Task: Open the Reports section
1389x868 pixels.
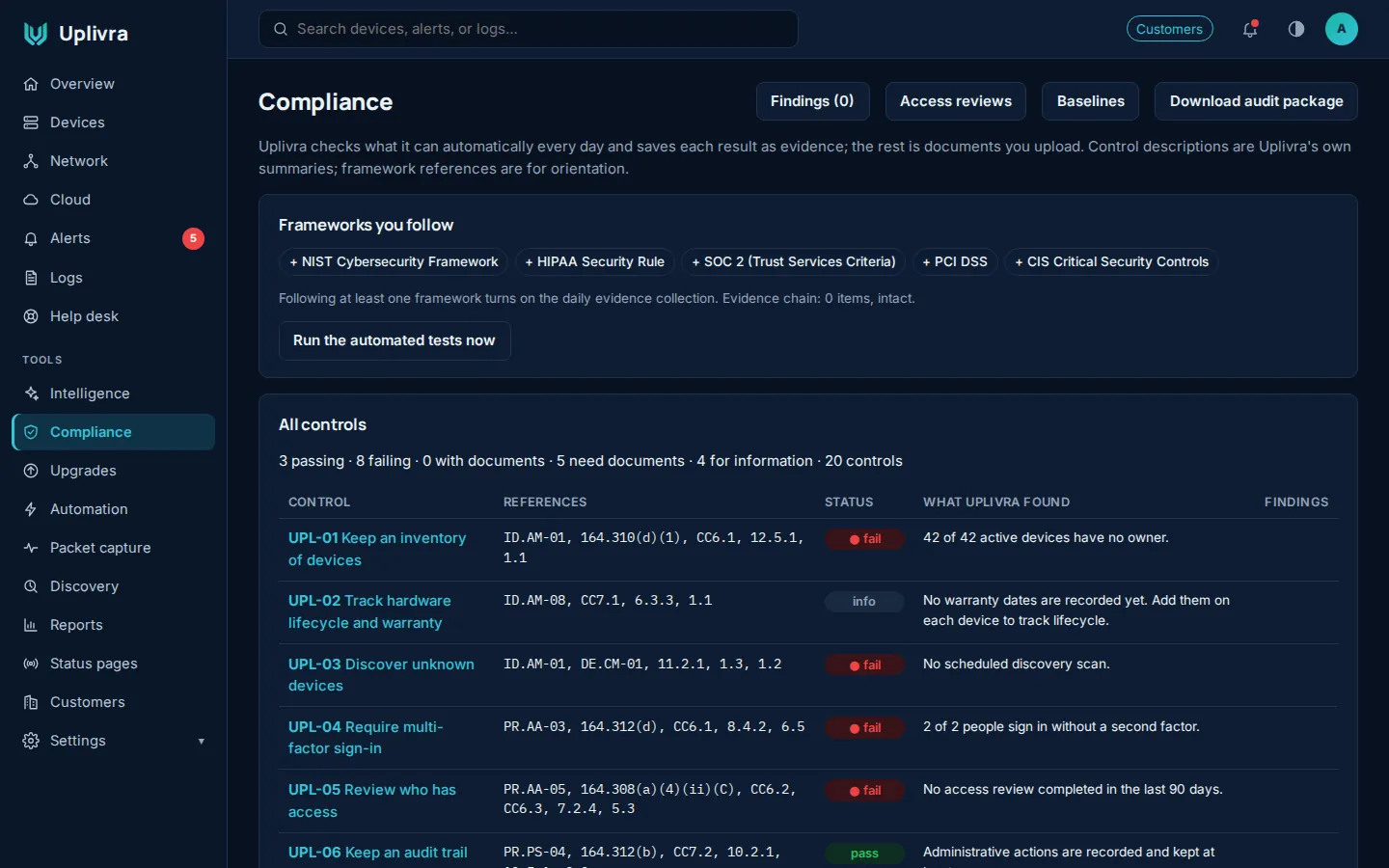Action: pos(113,625)
